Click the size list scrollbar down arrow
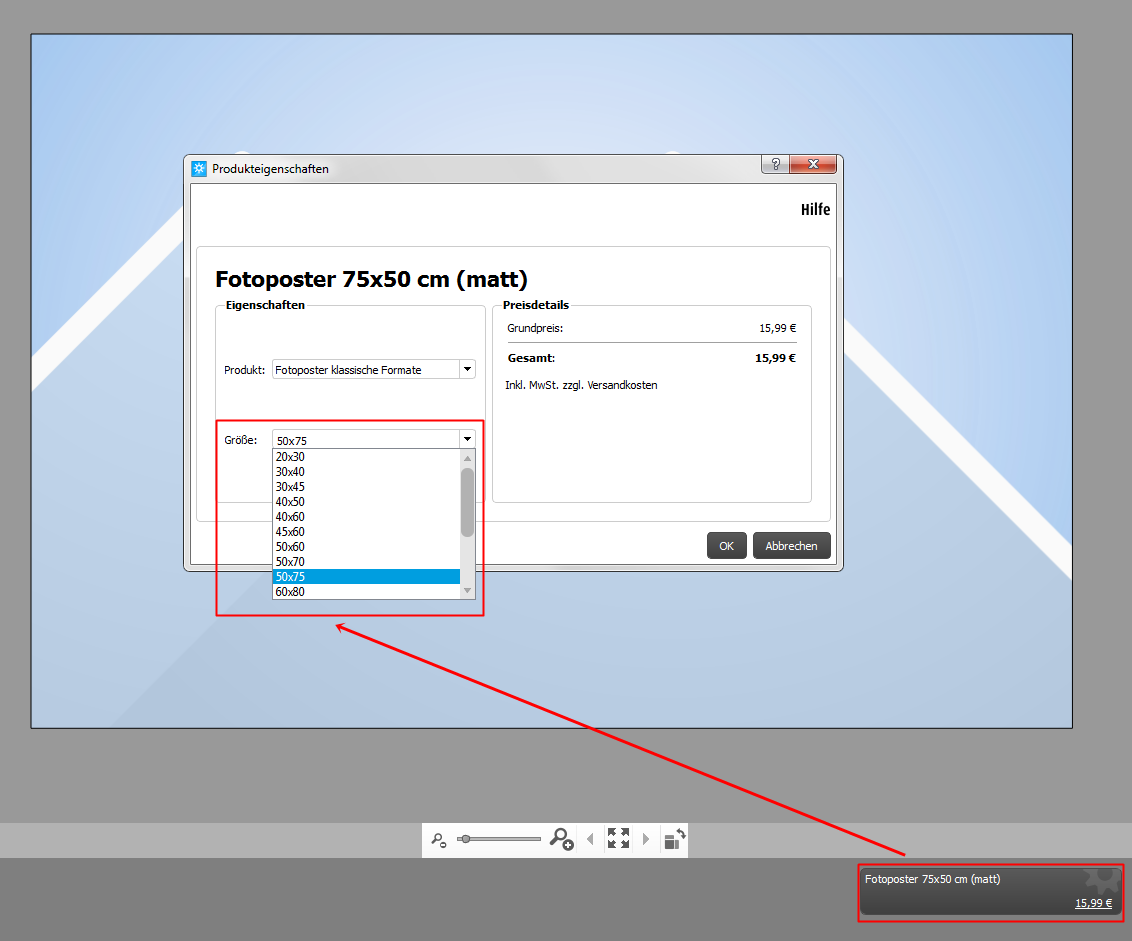The width and height of the screenshot is (1132, 941). pos(467,592)
